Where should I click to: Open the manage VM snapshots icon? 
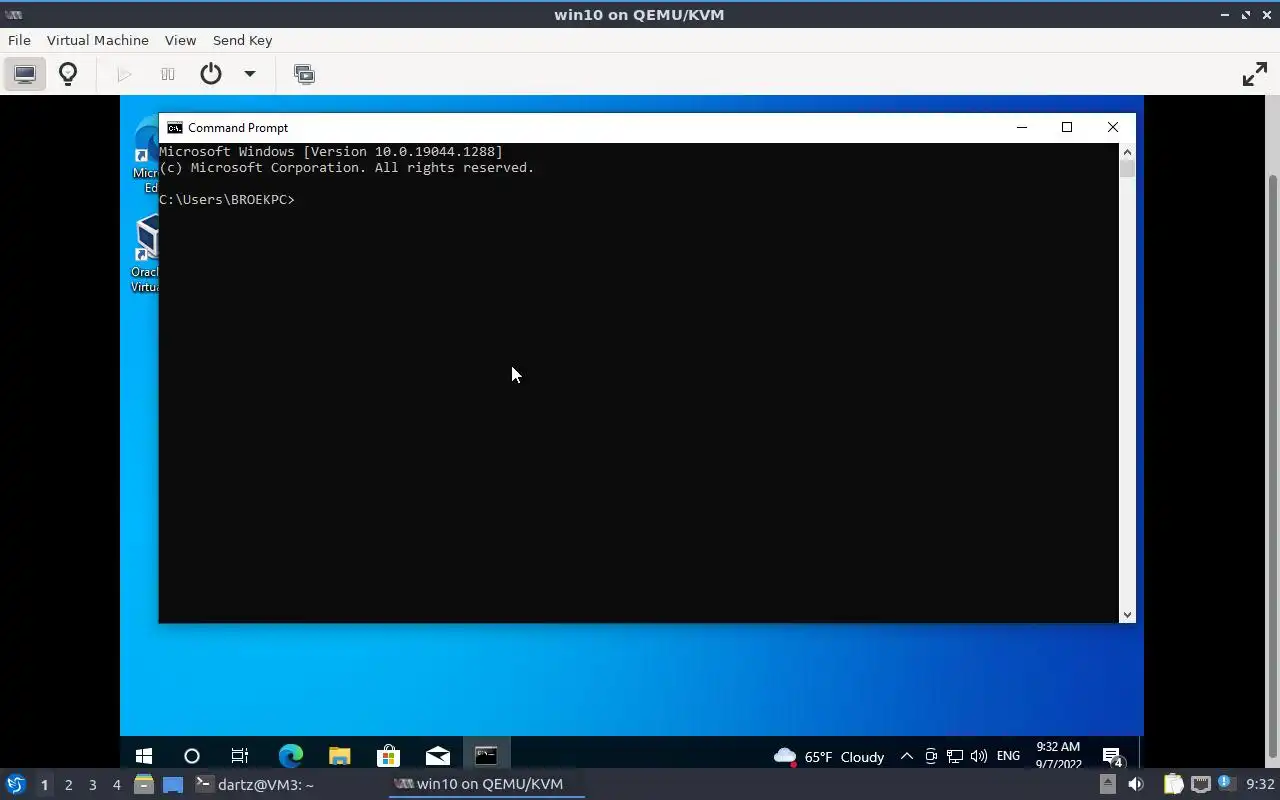[x=304, y=74]
